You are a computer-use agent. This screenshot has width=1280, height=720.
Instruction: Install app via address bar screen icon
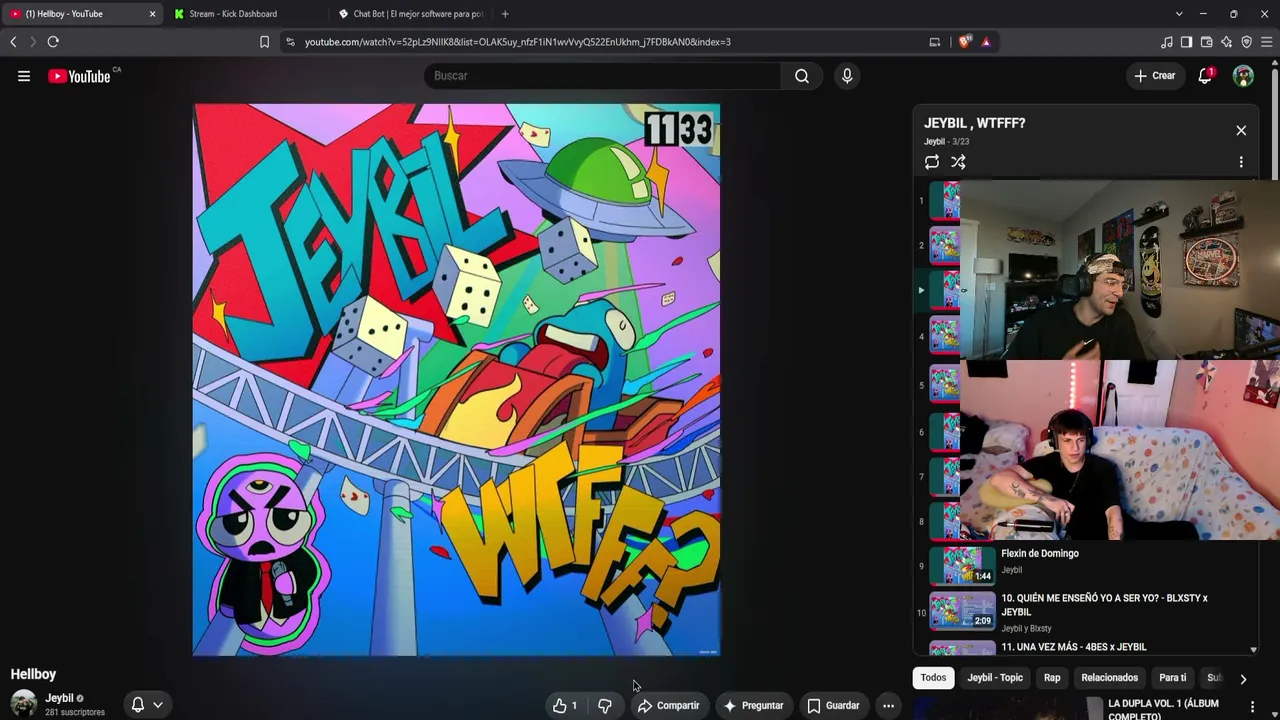point(934,42)
